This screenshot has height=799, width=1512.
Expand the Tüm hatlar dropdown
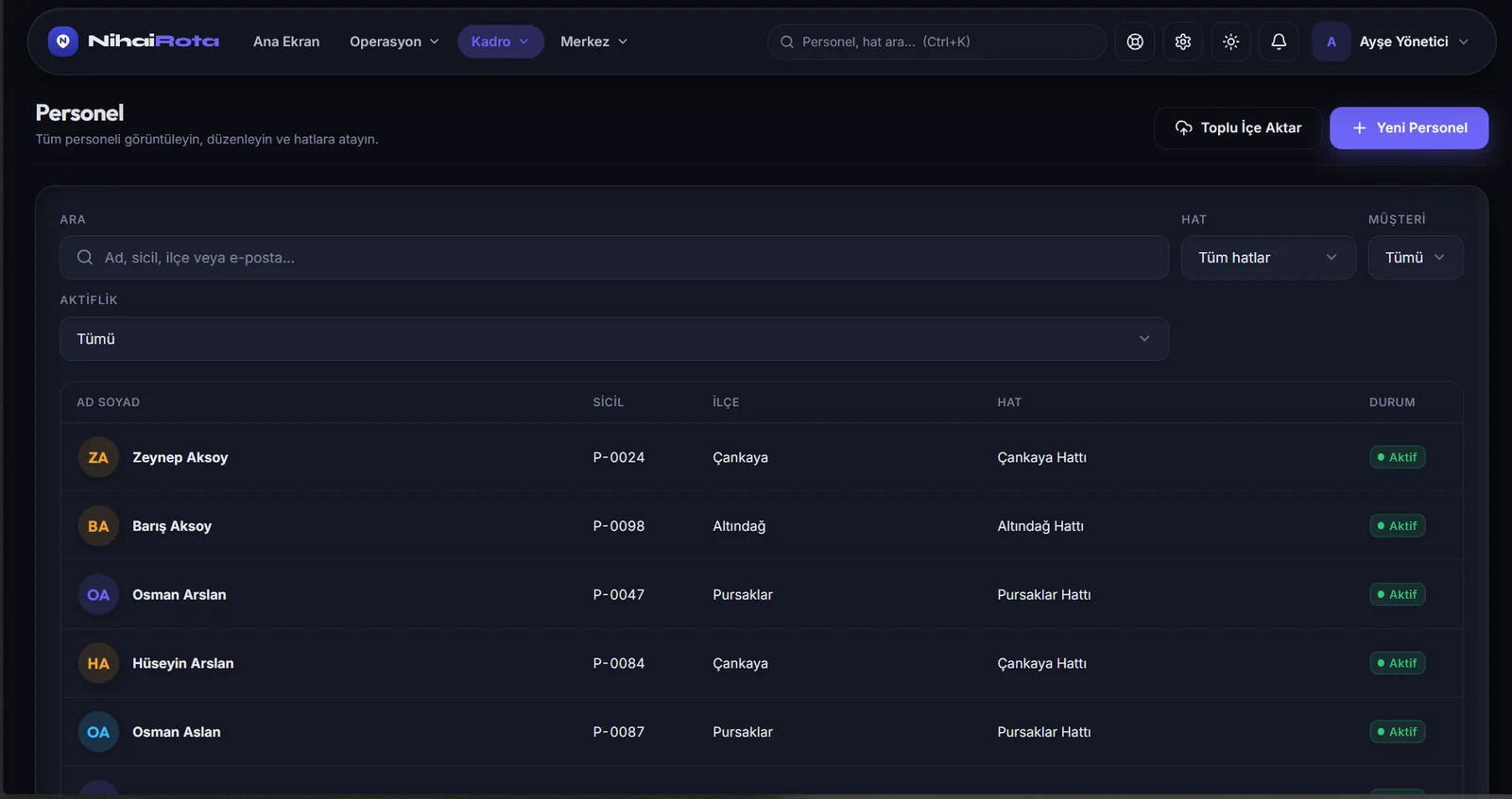tap(1268, 257)
